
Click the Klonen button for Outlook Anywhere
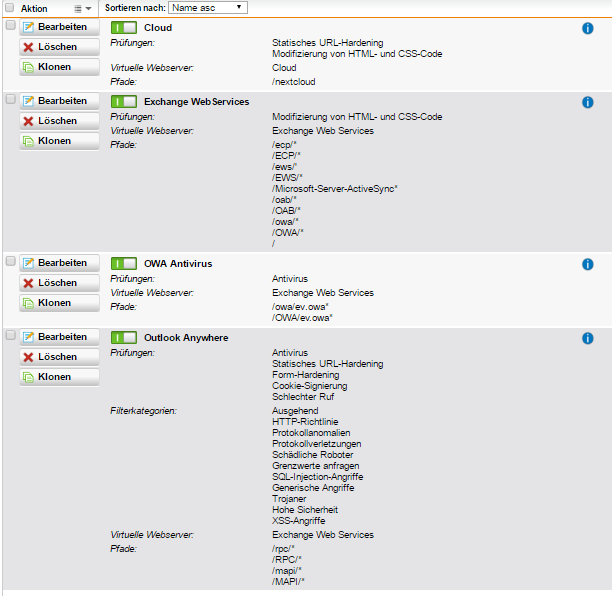(x=59, y=377)
